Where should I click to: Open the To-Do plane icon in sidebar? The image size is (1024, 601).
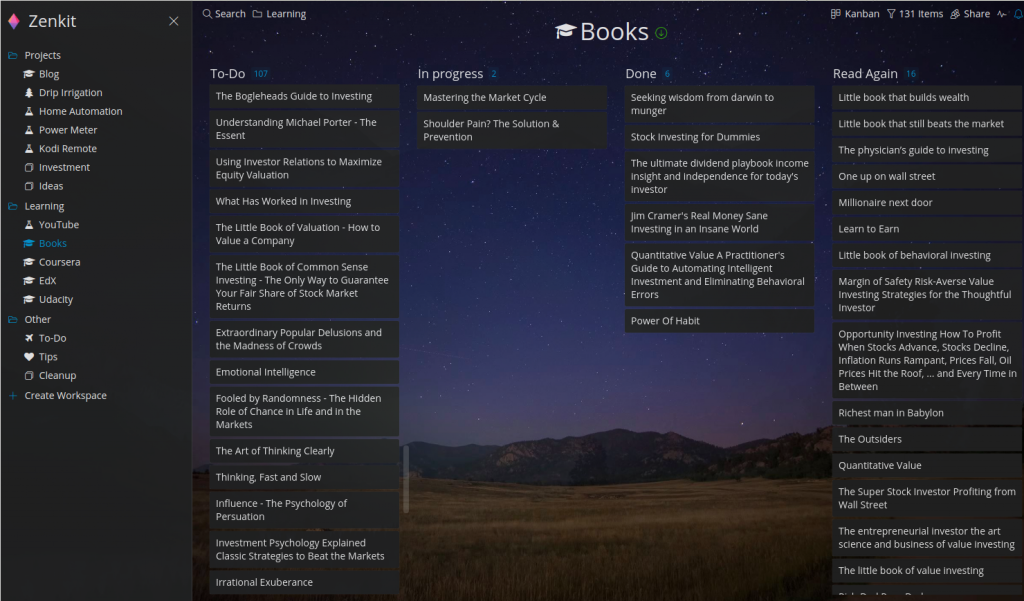tap(29, 338)
